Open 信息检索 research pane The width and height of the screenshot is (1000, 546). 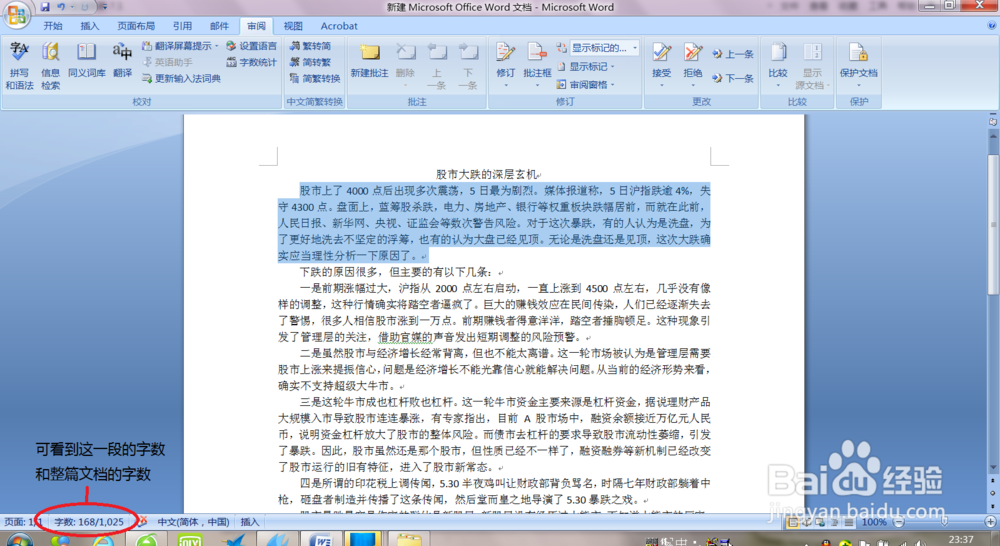click(x=50, y=66)
